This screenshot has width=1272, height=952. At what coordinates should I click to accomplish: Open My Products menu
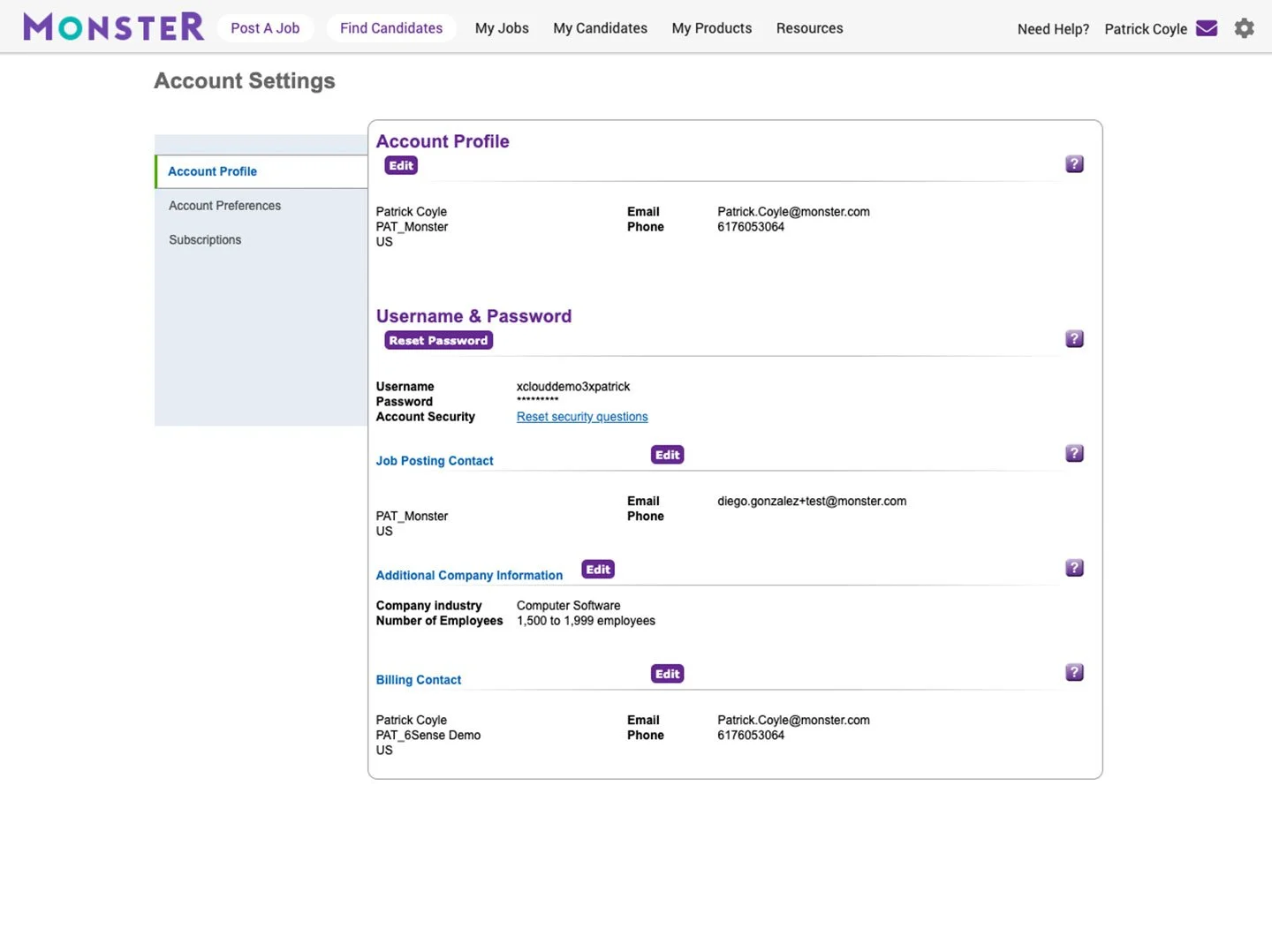coord(712,28)
